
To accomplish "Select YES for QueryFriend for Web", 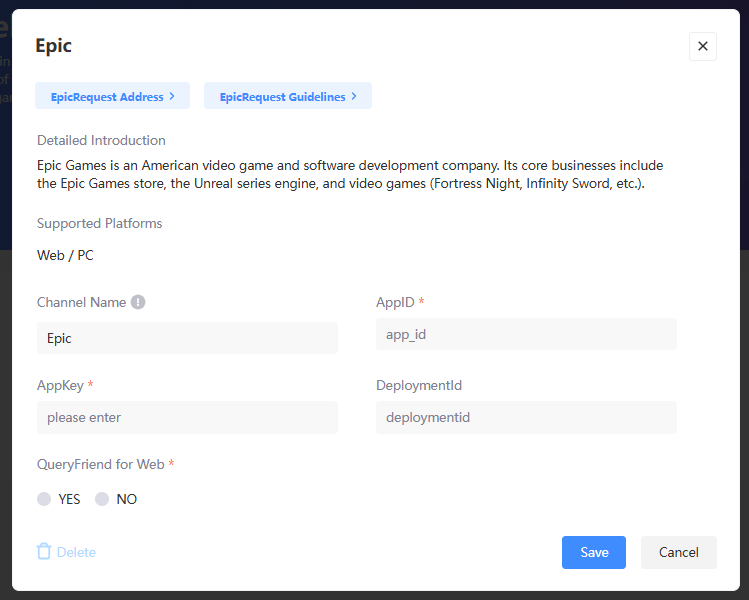I will tap(44, 499).
